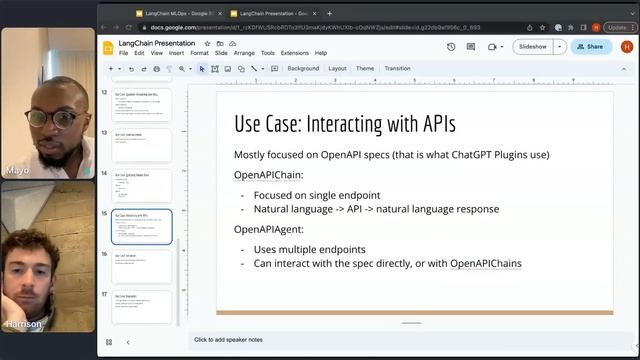Viewport: 640px width, 360px height.
Task: Select slide 14 thumbnail
Action: pos(142,186)
